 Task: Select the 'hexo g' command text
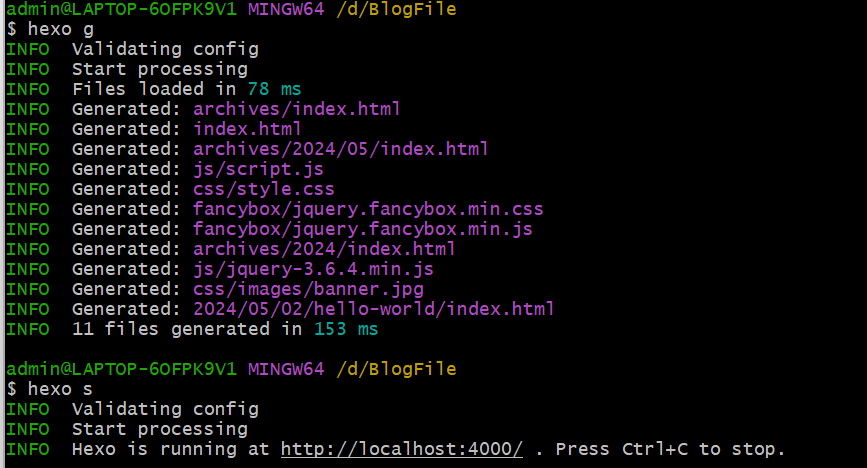click(61, 29)
